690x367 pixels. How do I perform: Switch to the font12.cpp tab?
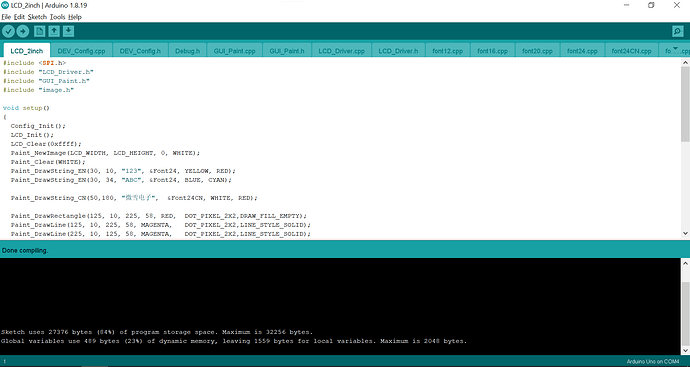(448, 51)
